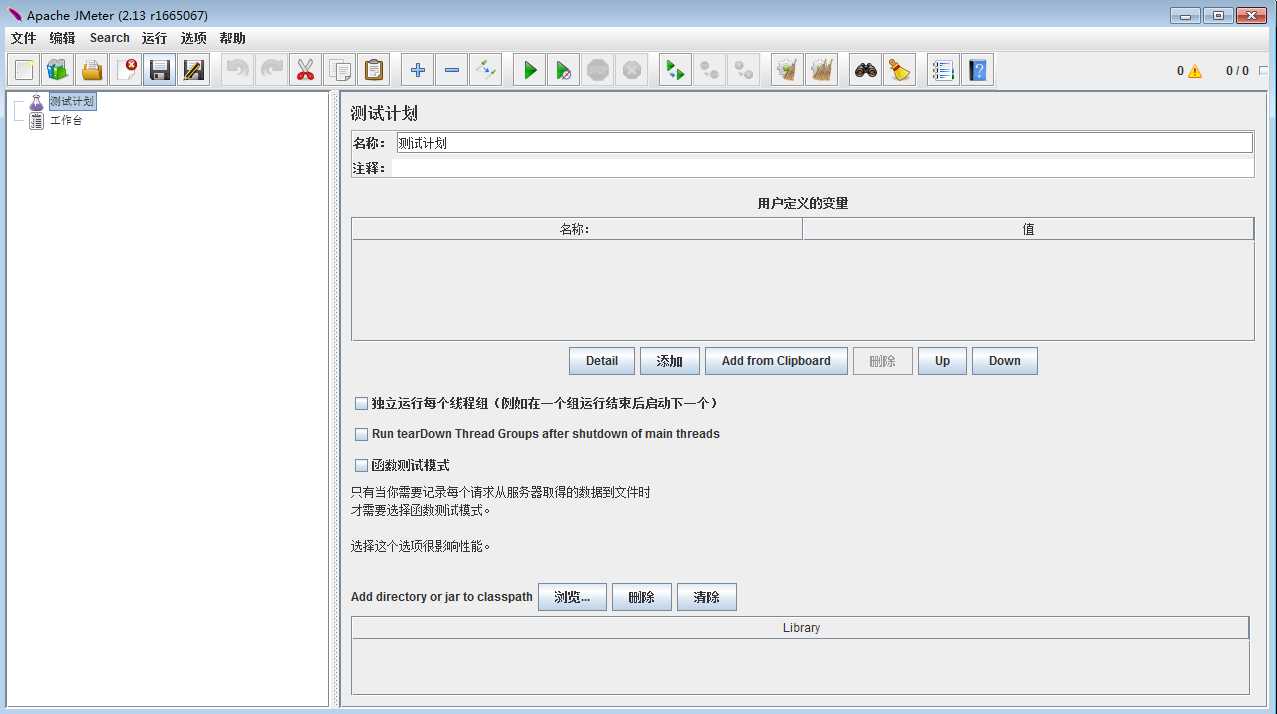This screenshot has height=714, width=1277.
Task: Click the Undo arrow icon
Action: pos(238,70)
